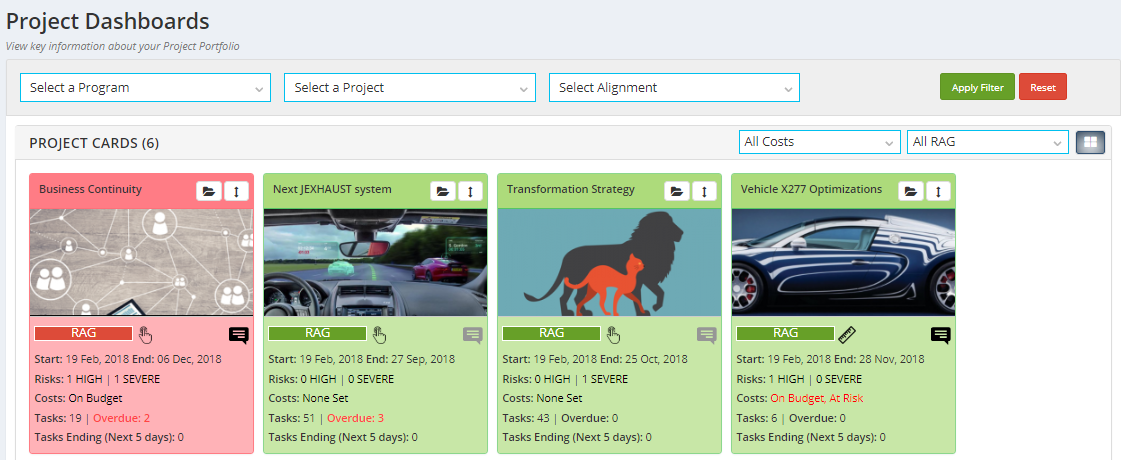Click 'Tasks: 51' on Next JEXHAUST card
Viewport: 1121px width, 462px height.
click(291, 418)
